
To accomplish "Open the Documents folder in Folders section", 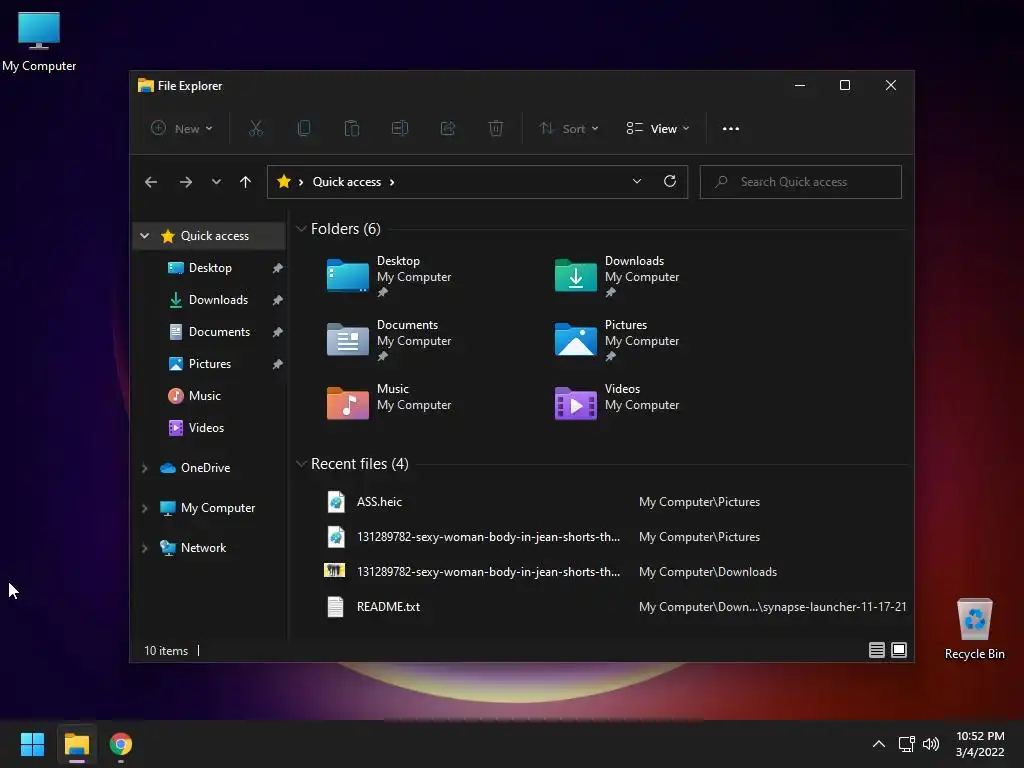I will [x=389, y=340].
